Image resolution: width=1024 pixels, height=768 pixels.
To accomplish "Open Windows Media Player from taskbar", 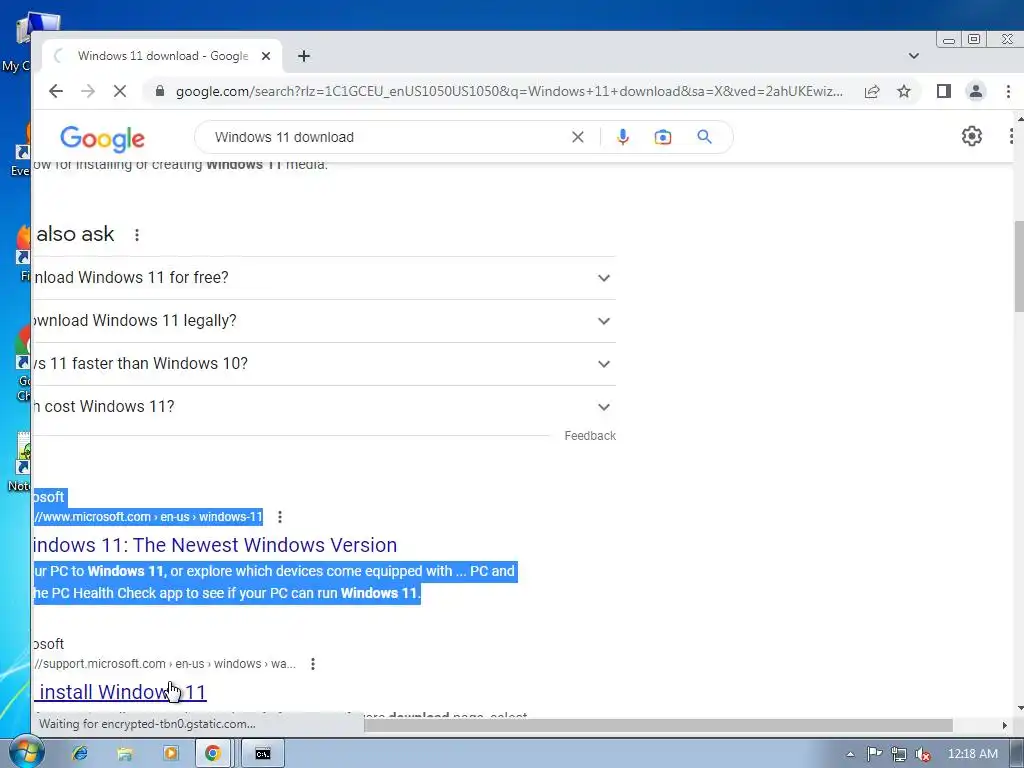I will click(x=170, y=753).
